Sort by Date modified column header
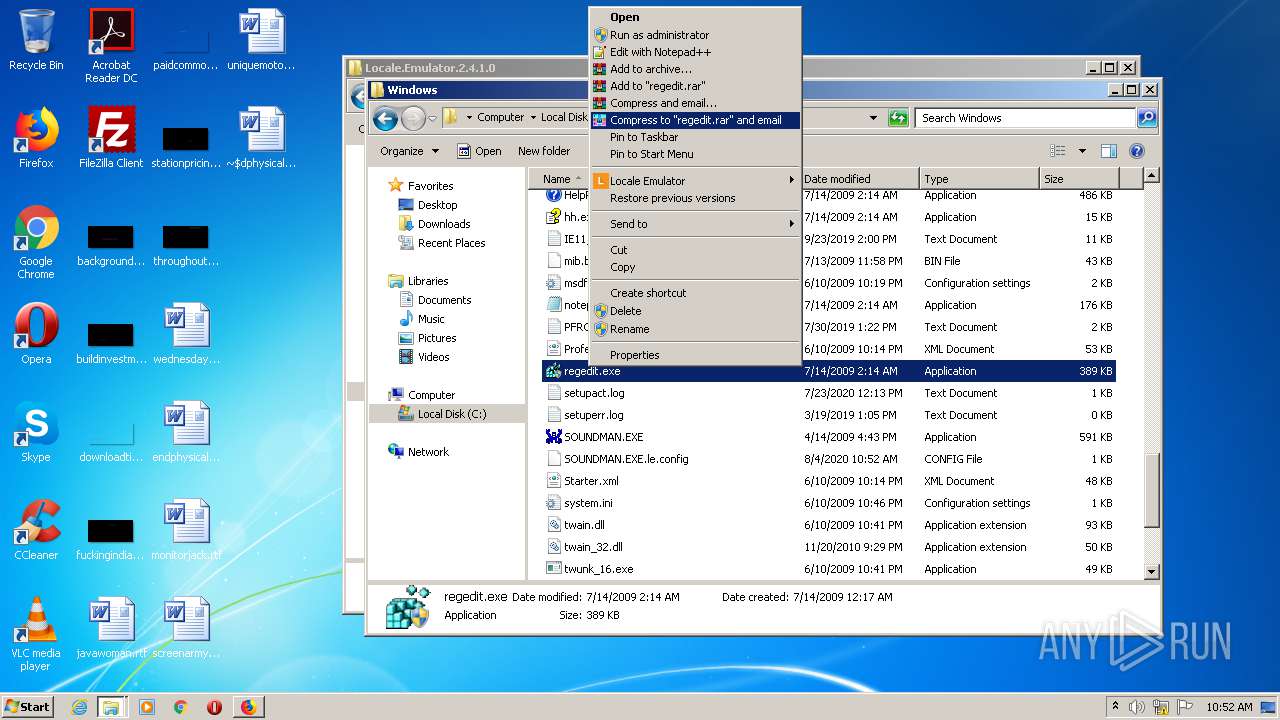Viewport: 1280px width, 720px height. pos(859,179)
